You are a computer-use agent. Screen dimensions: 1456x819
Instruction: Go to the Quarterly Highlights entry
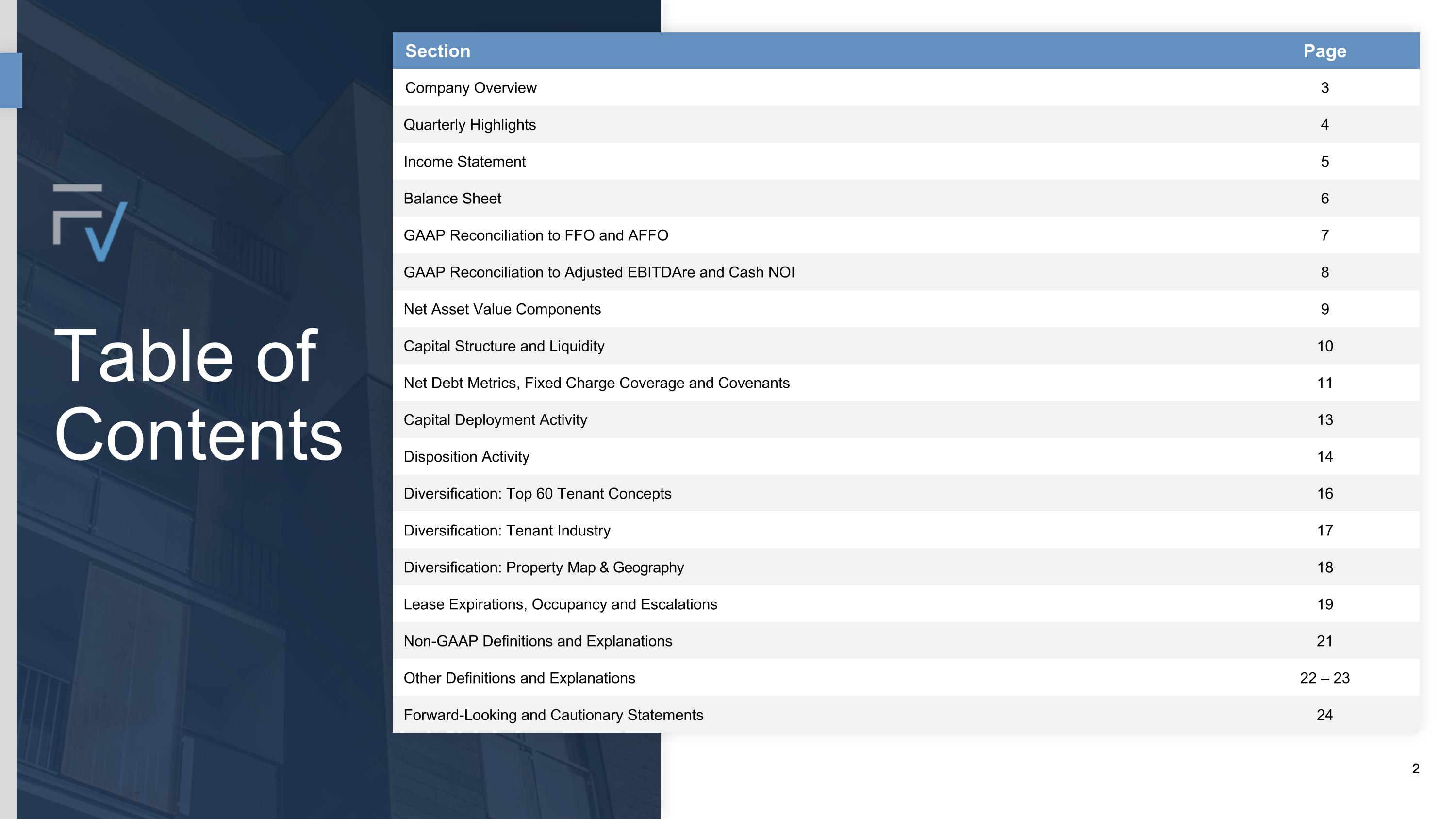tap(470, 125)
